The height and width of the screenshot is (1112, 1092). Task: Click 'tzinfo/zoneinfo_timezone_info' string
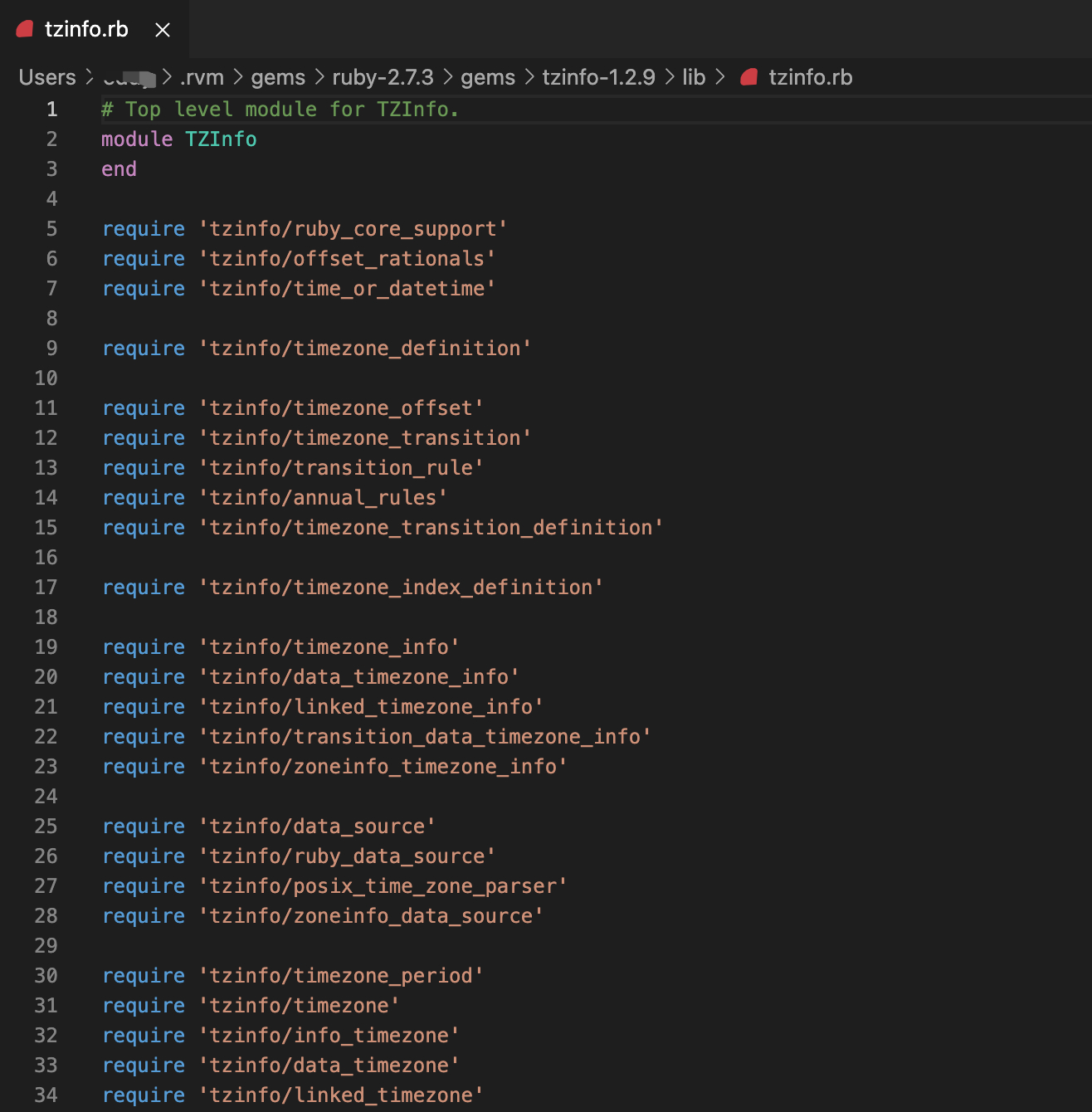[x=383, y=766]
